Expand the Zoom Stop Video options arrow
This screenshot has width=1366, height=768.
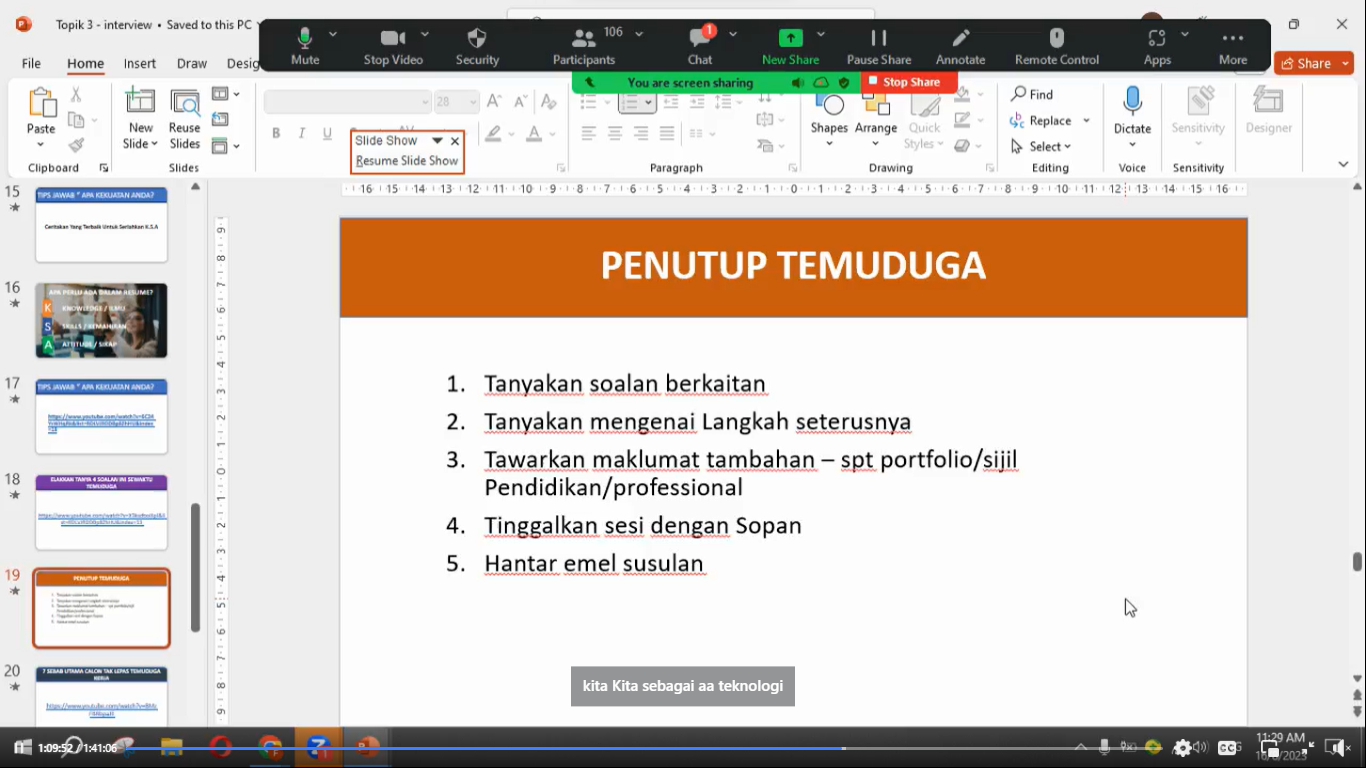pos(427,34)
